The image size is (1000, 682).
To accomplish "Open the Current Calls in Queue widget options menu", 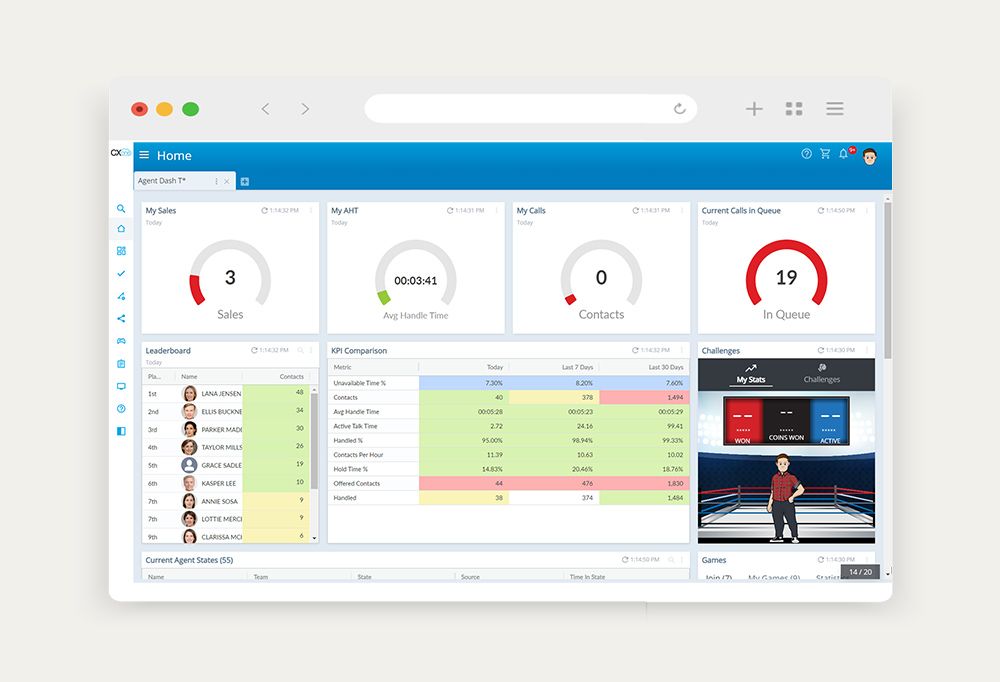I will 867,211.
